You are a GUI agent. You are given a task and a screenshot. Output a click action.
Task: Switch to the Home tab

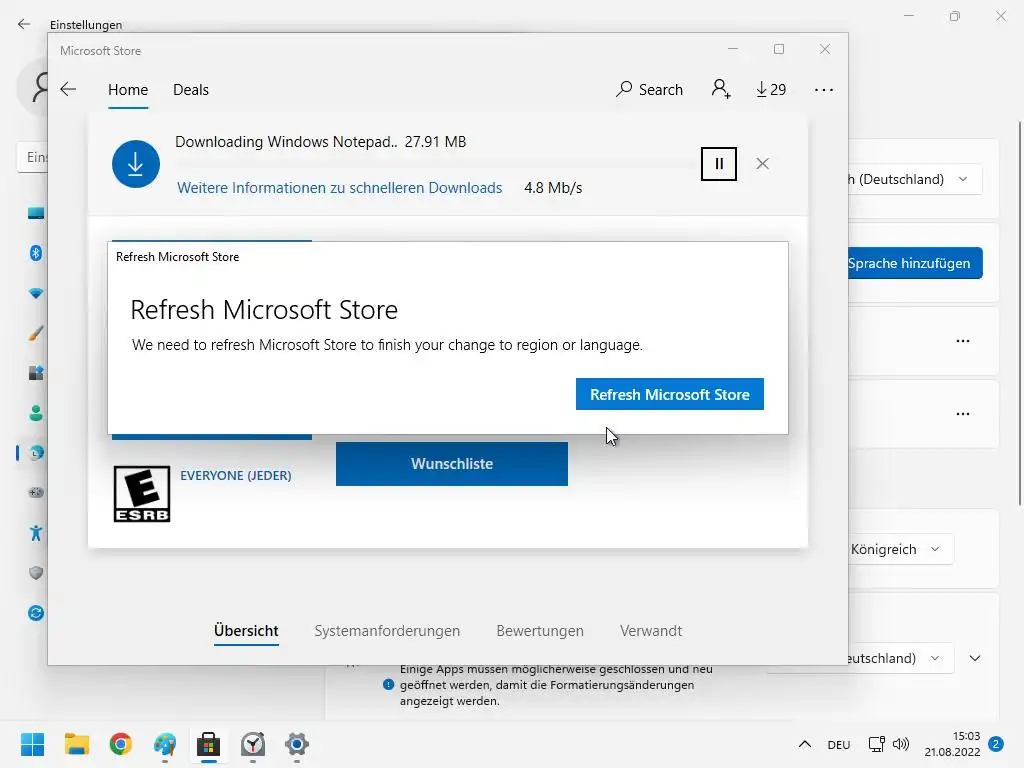pos(128,89)
